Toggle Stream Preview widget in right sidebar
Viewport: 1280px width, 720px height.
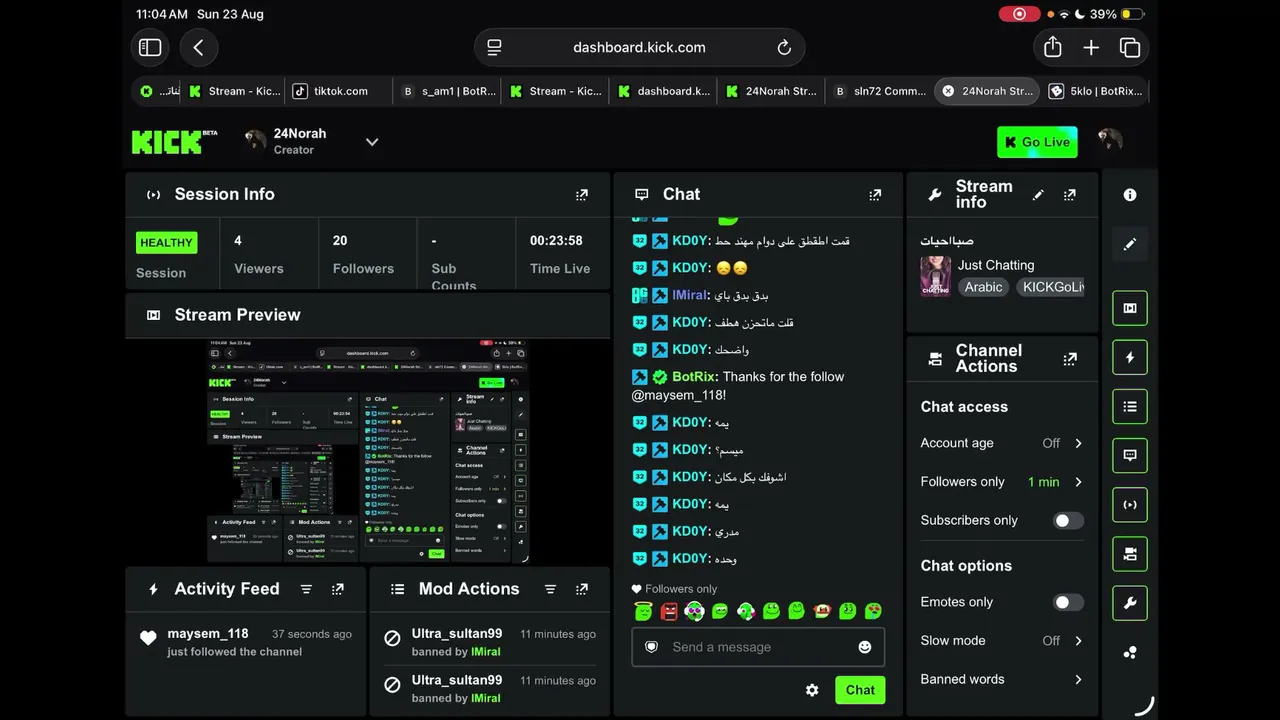(1130, 308)
